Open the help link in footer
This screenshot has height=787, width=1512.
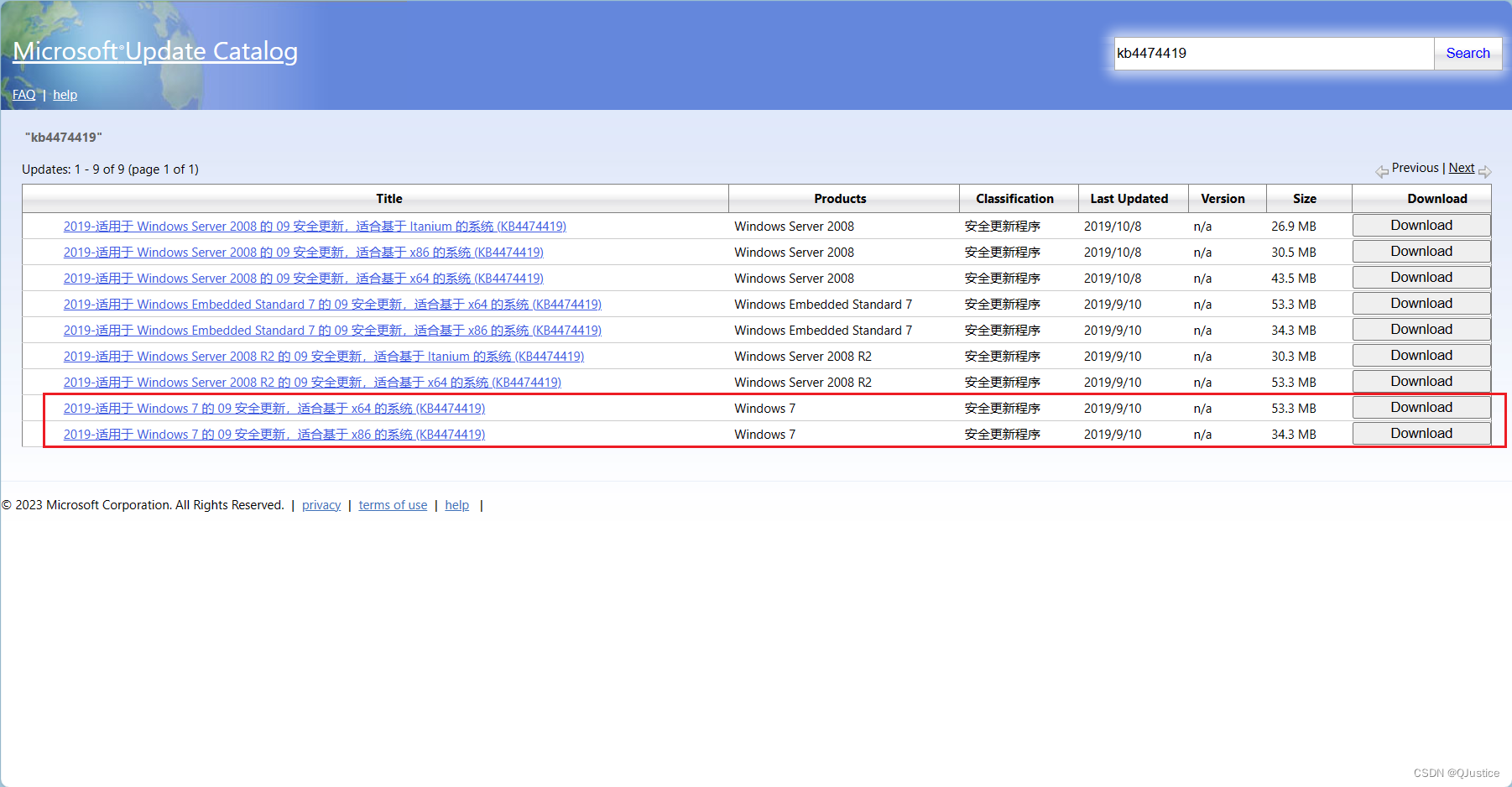coord(457,505)
